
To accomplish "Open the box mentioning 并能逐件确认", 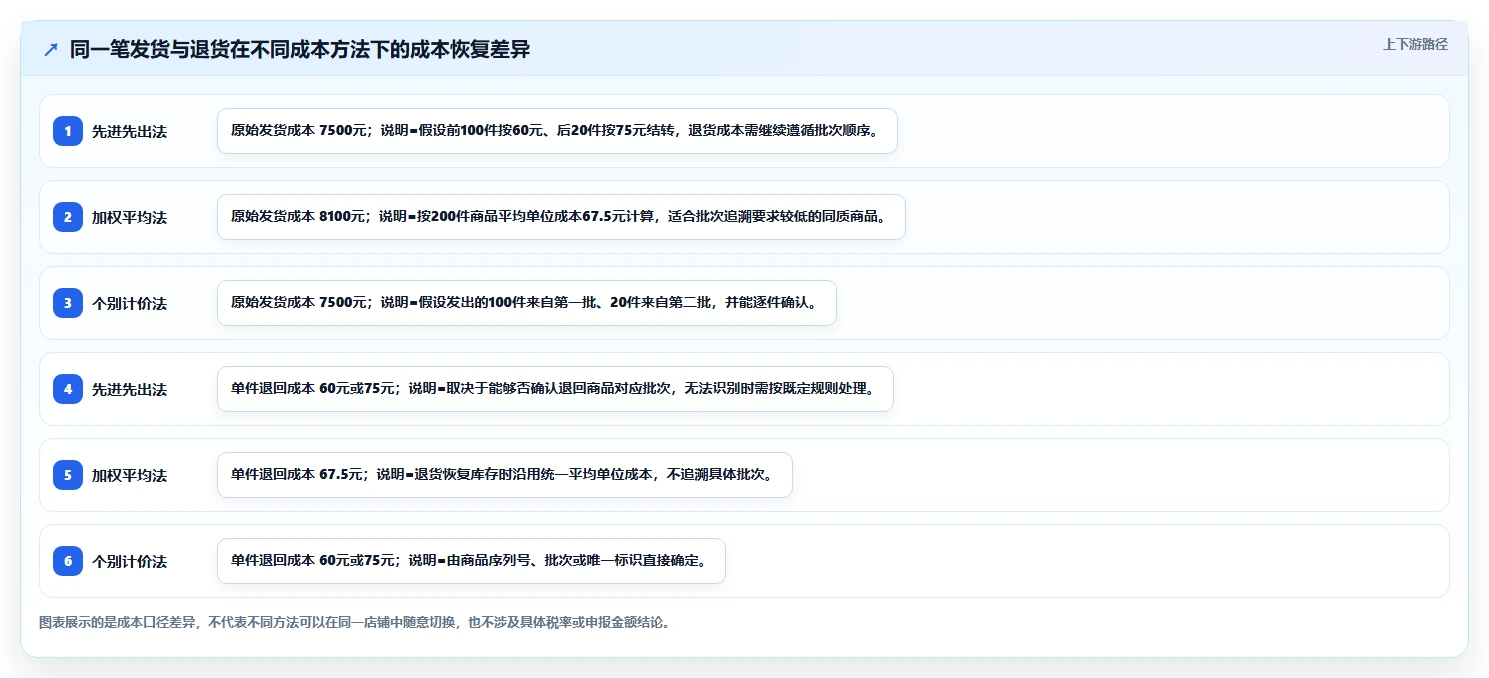I will coord(526,303).
